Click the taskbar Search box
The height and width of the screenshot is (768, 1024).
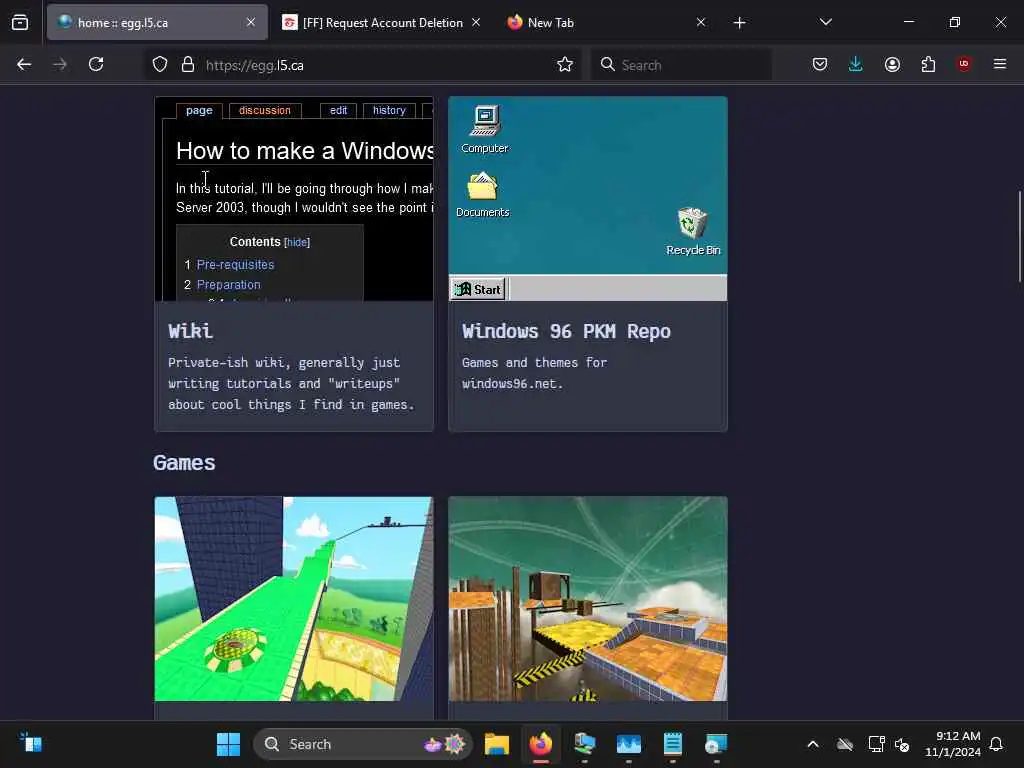[x=362, y=744]
